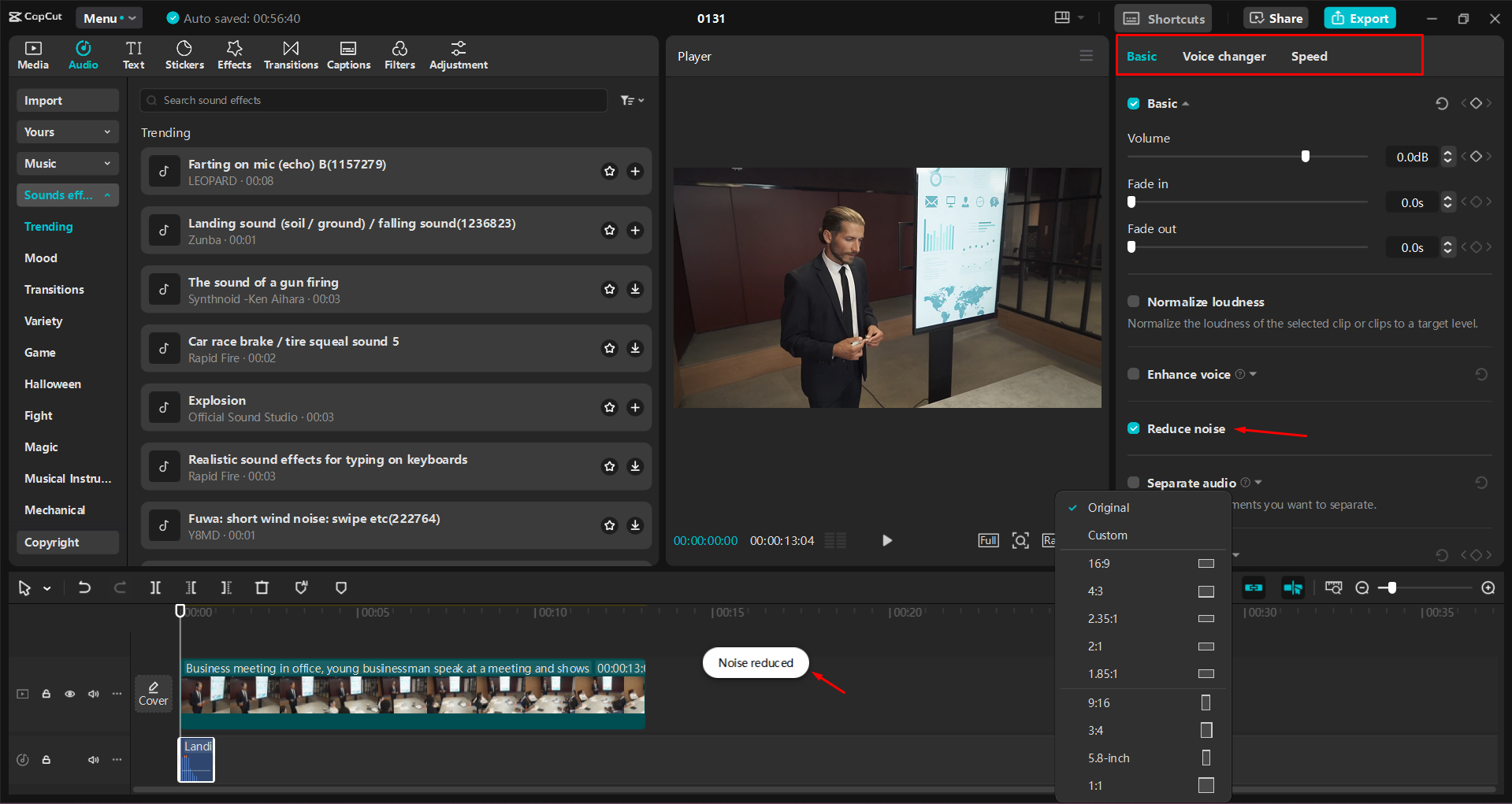Zoom in the timeline with plus icon

coord(1488,587)
